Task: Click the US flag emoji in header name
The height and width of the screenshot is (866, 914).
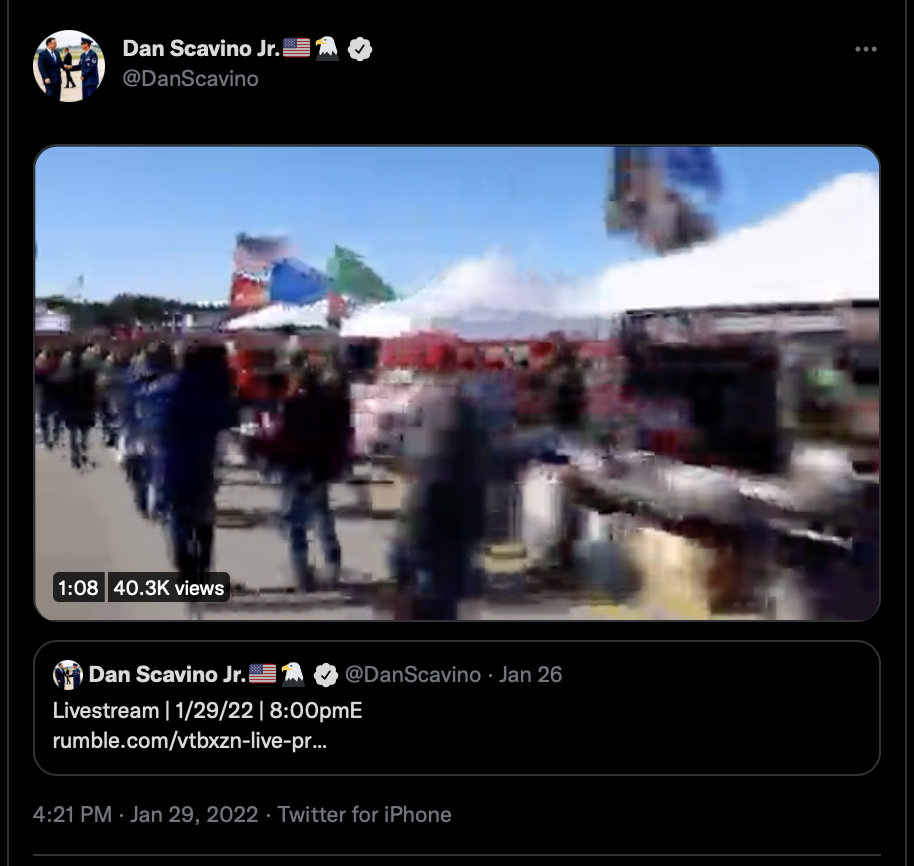Action: pyautogui.click(x=296, y=48)
